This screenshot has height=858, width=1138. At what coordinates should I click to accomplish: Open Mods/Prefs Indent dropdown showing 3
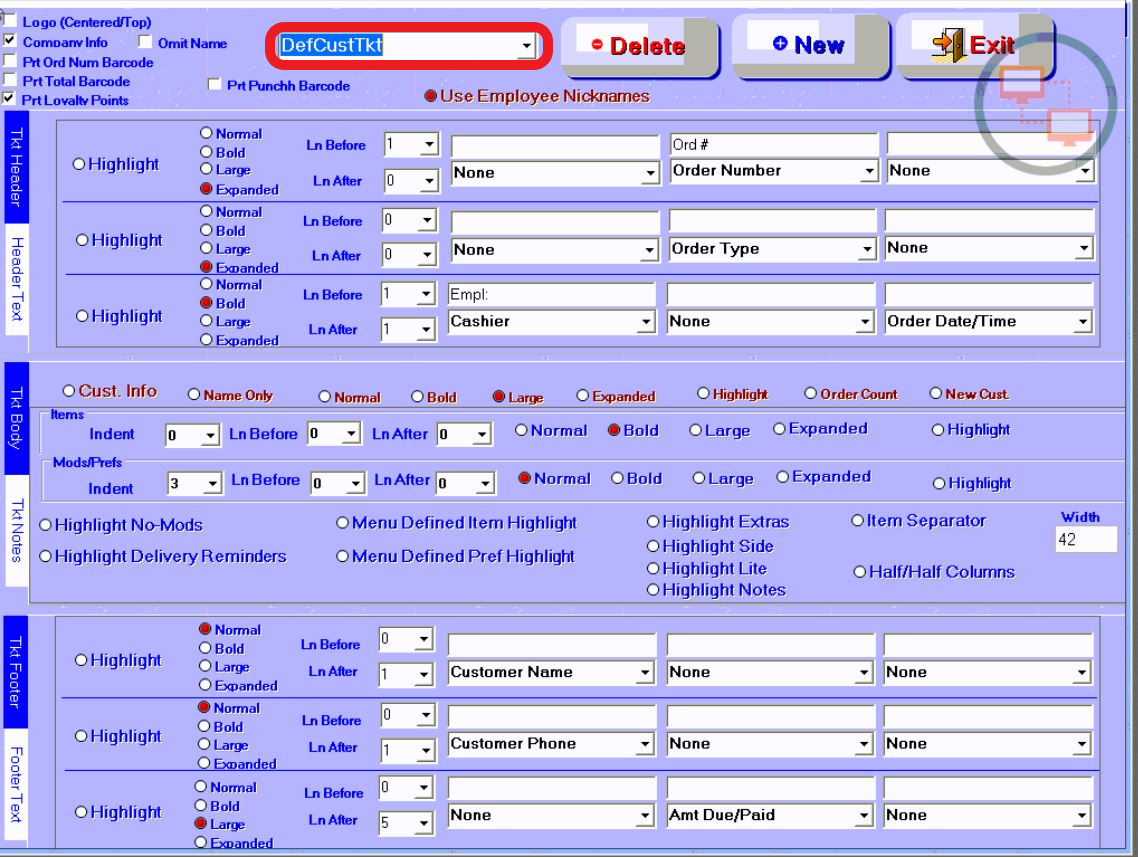tap(212, 483)
